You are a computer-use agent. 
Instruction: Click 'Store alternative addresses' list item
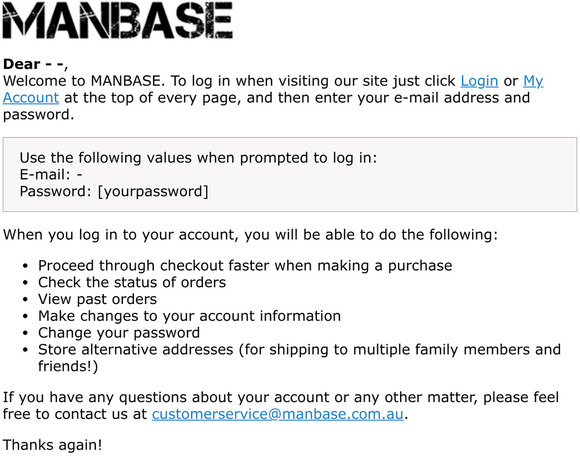pos(299,358)
